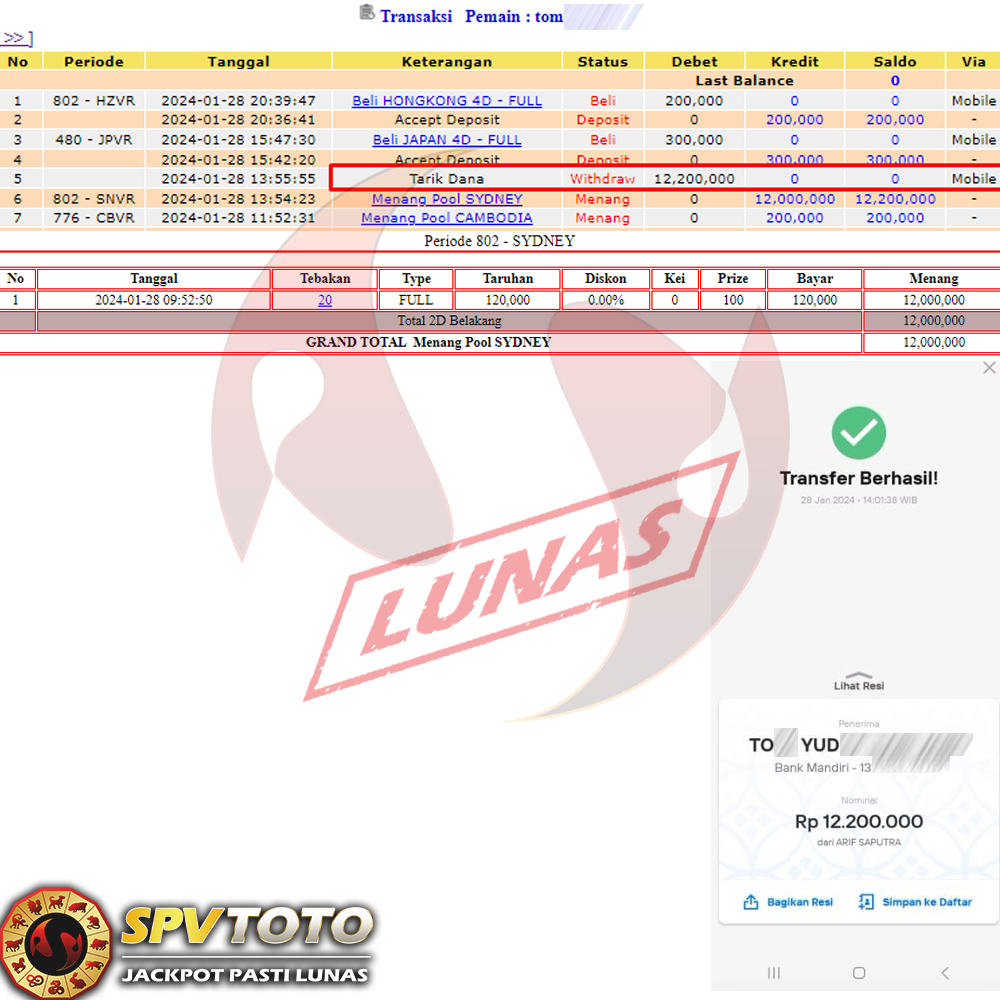Viewport: 1000px width, 1000px height.
Task: Click the Last Balance value 0
Action: [x=894, y=81]
